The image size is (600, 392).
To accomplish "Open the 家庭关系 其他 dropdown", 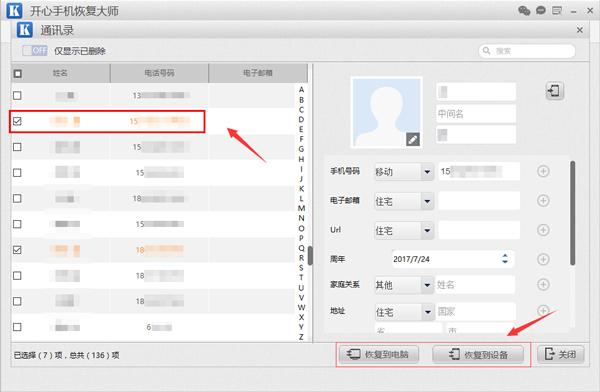I will pos(404,285).
